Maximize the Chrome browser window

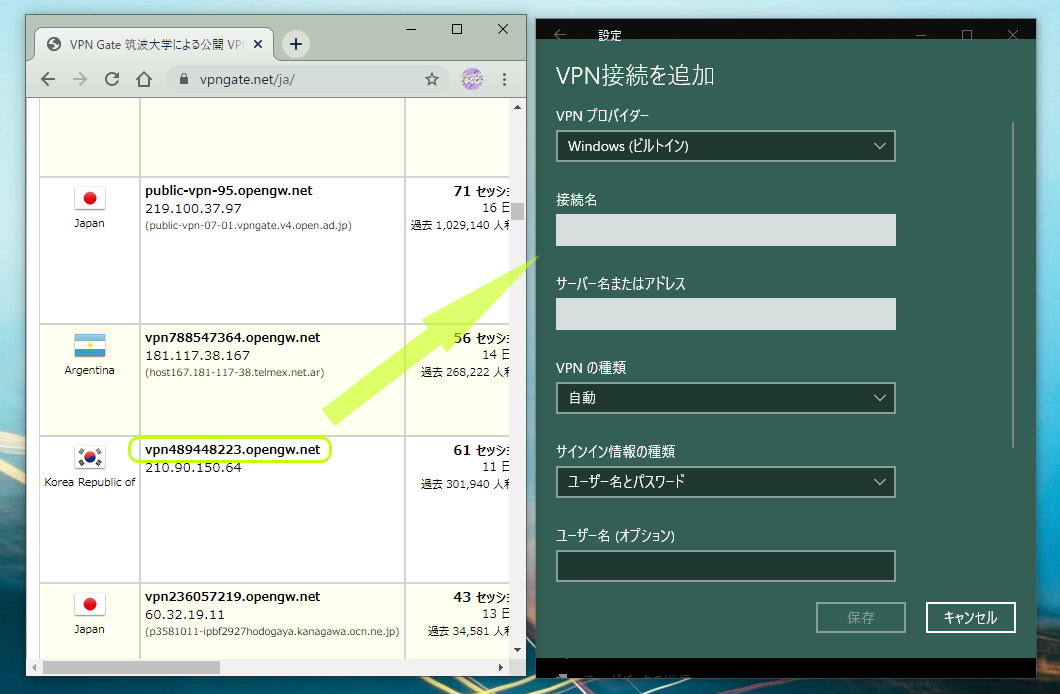[x=457, y=29]
